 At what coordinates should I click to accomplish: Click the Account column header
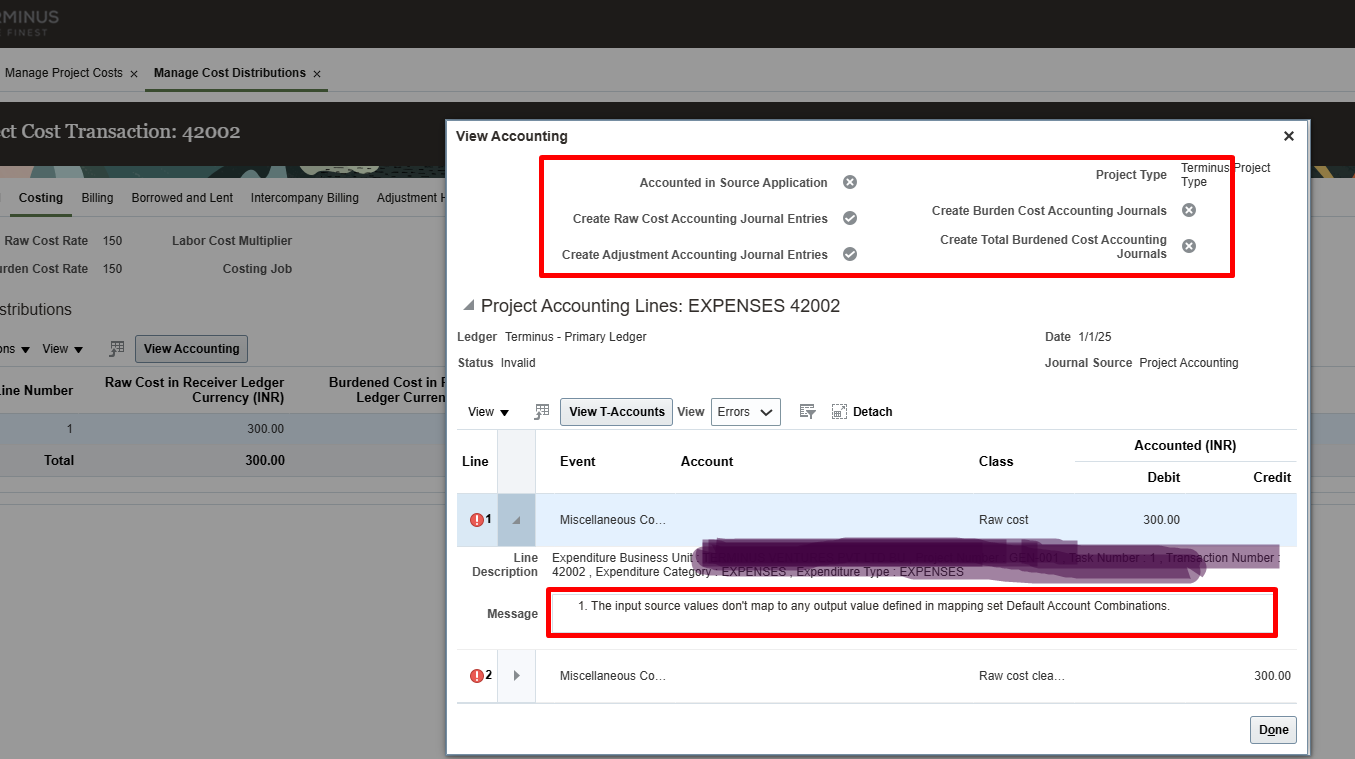(x=707, y=462)
